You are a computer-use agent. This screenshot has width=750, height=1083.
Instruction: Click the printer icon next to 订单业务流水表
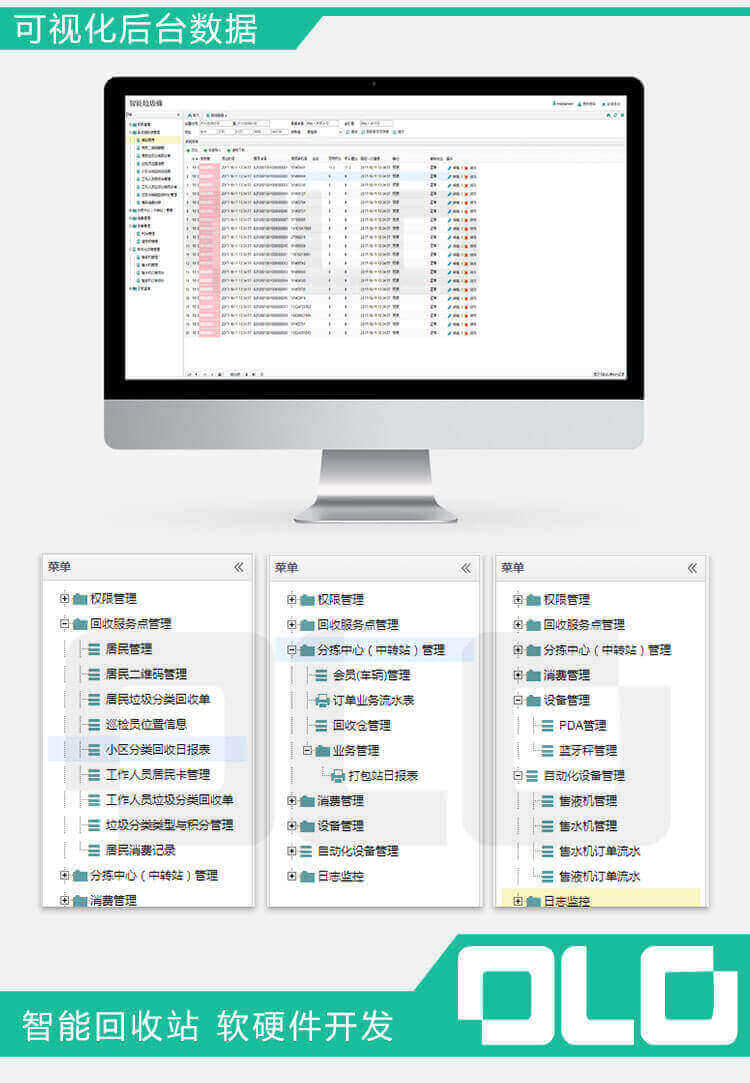point(321,700)
